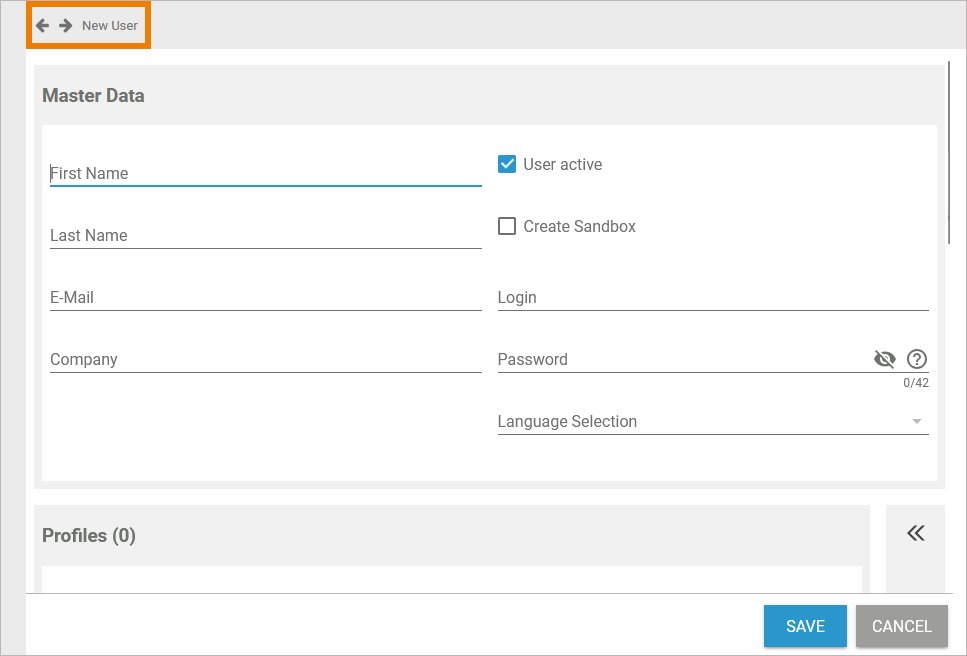Click the forward arrow icon

pyautogui.click(x=65, y=25)
